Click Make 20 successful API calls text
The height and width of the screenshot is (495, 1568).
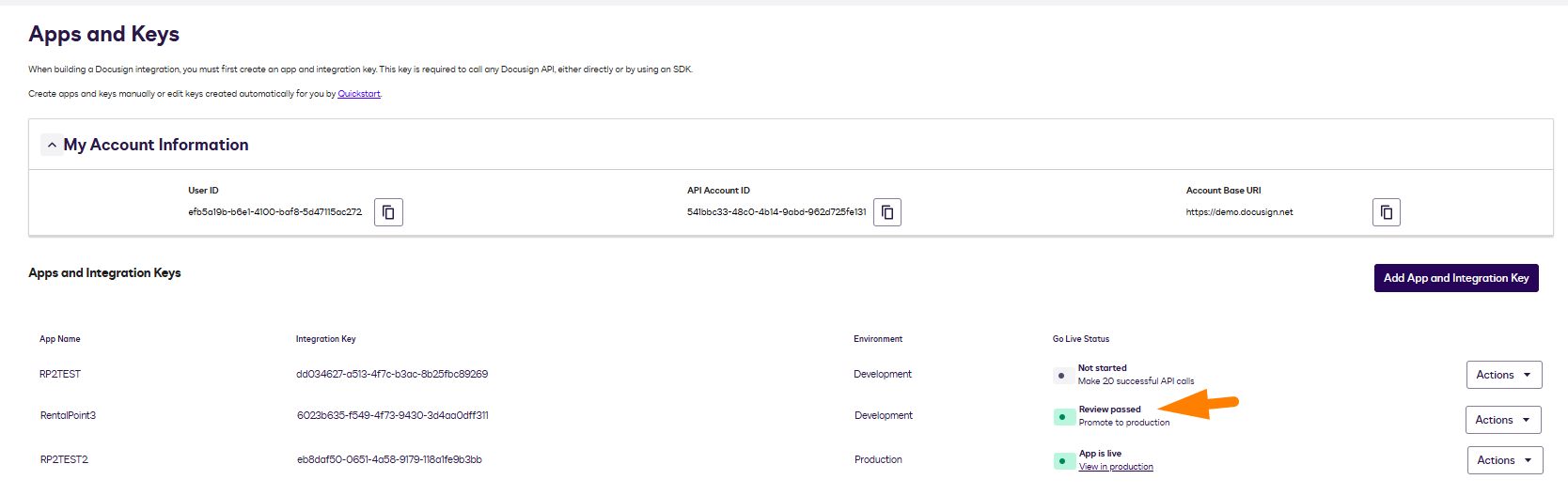tap(1136, 381)
